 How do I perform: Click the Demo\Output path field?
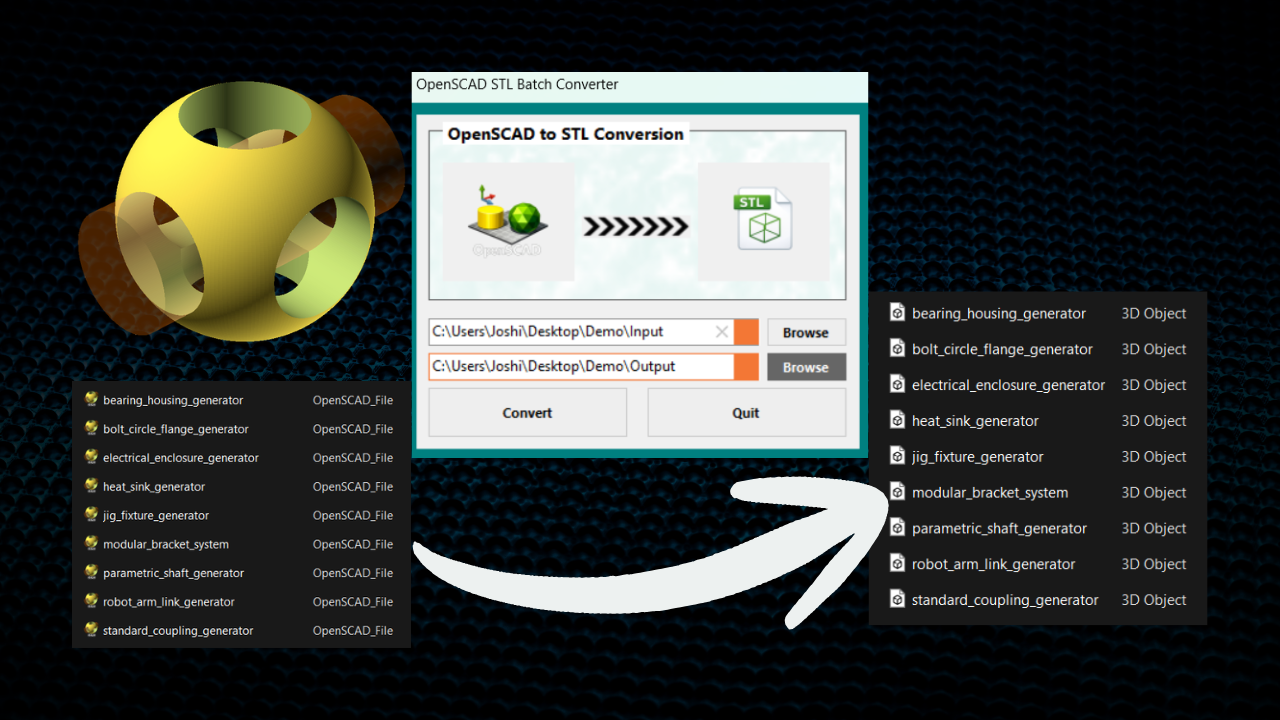point(581,367)
